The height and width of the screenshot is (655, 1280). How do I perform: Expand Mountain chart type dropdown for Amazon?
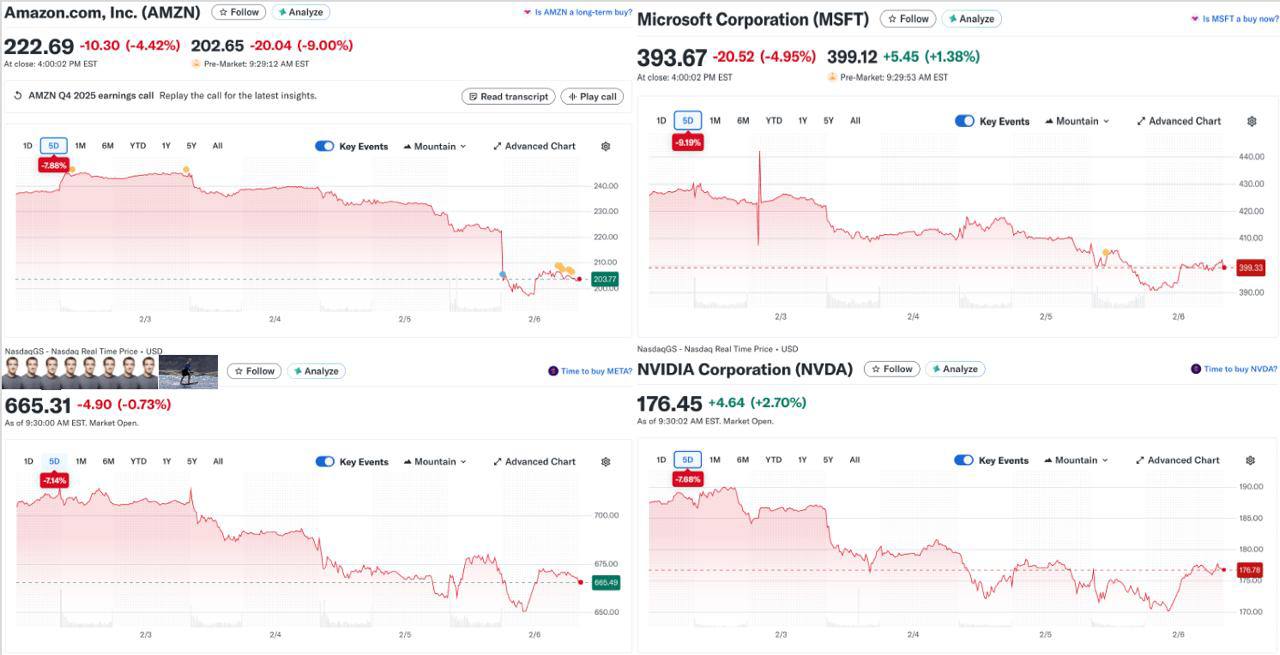[435, 146]
